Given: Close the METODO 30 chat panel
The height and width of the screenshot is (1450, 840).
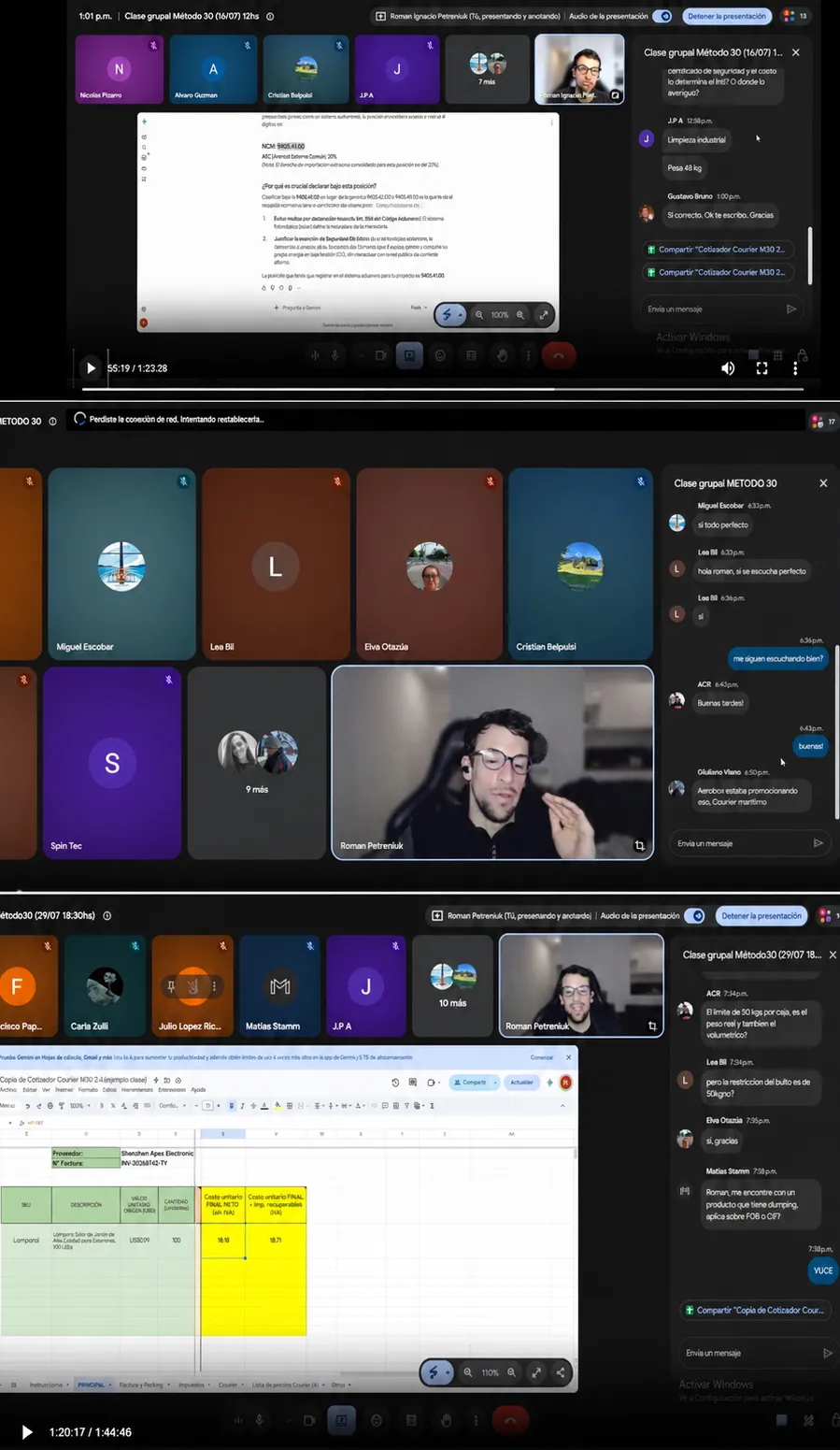Looking at the screenshot, I should point(823,483).
